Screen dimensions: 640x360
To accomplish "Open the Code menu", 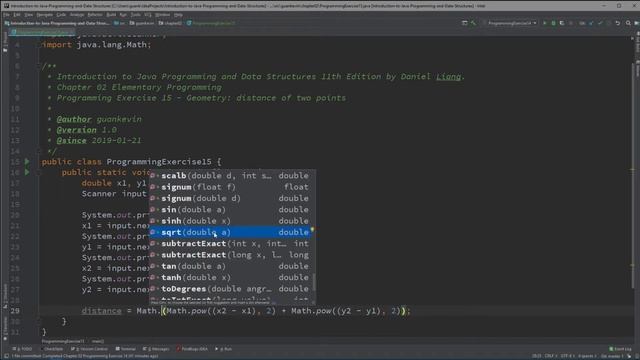I will (x=61, y=15).
